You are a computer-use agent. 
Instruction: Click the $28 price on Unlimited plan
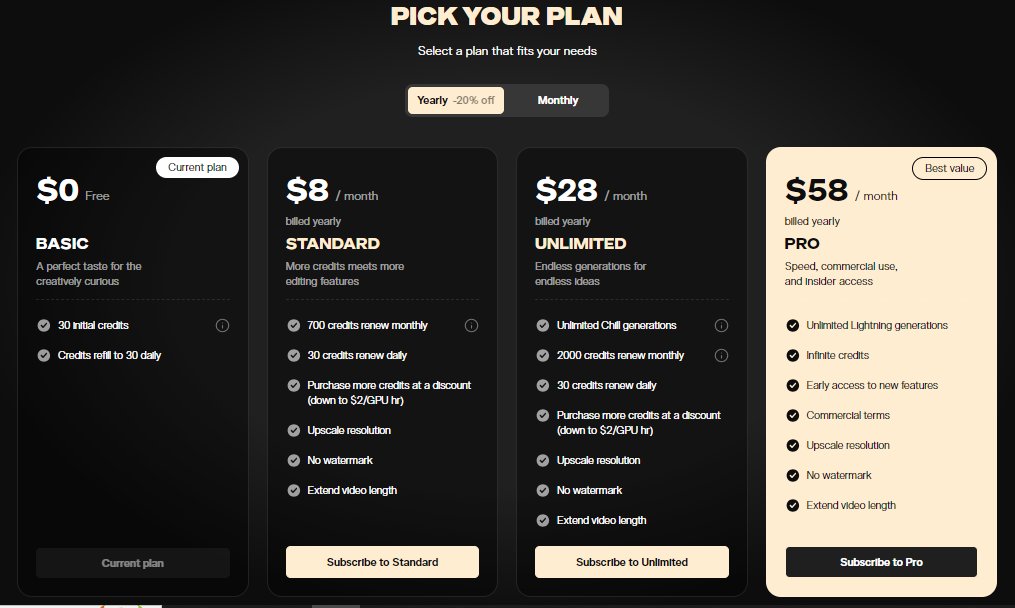click(567, 190)
